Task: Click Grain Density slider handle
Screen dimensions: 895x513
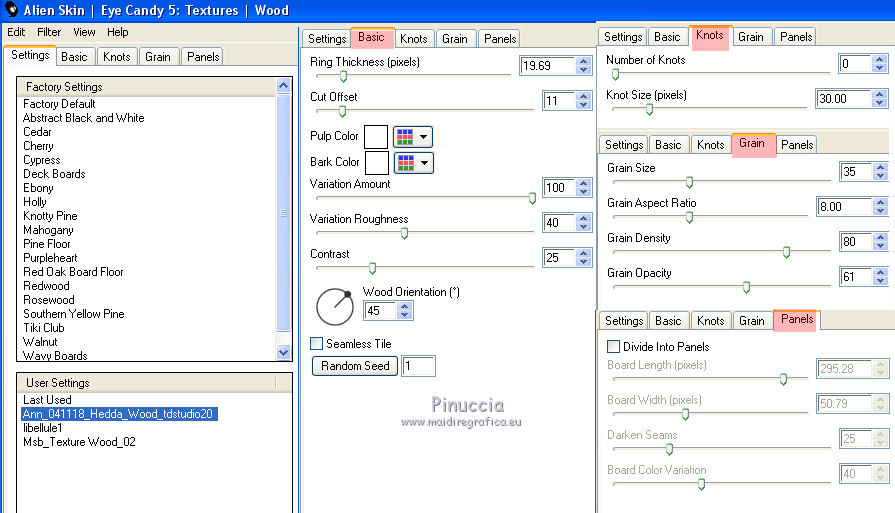Action: click(786, 252)
